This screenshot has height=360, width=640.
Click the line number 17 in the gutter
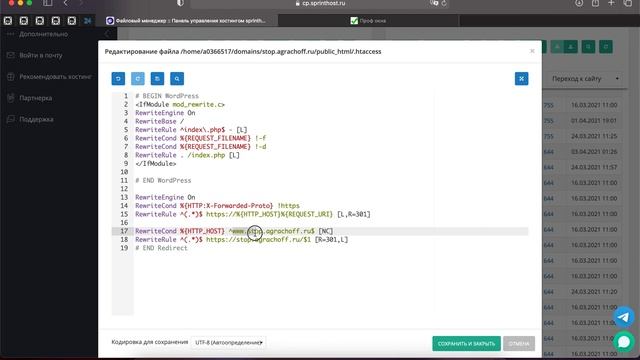124,231
